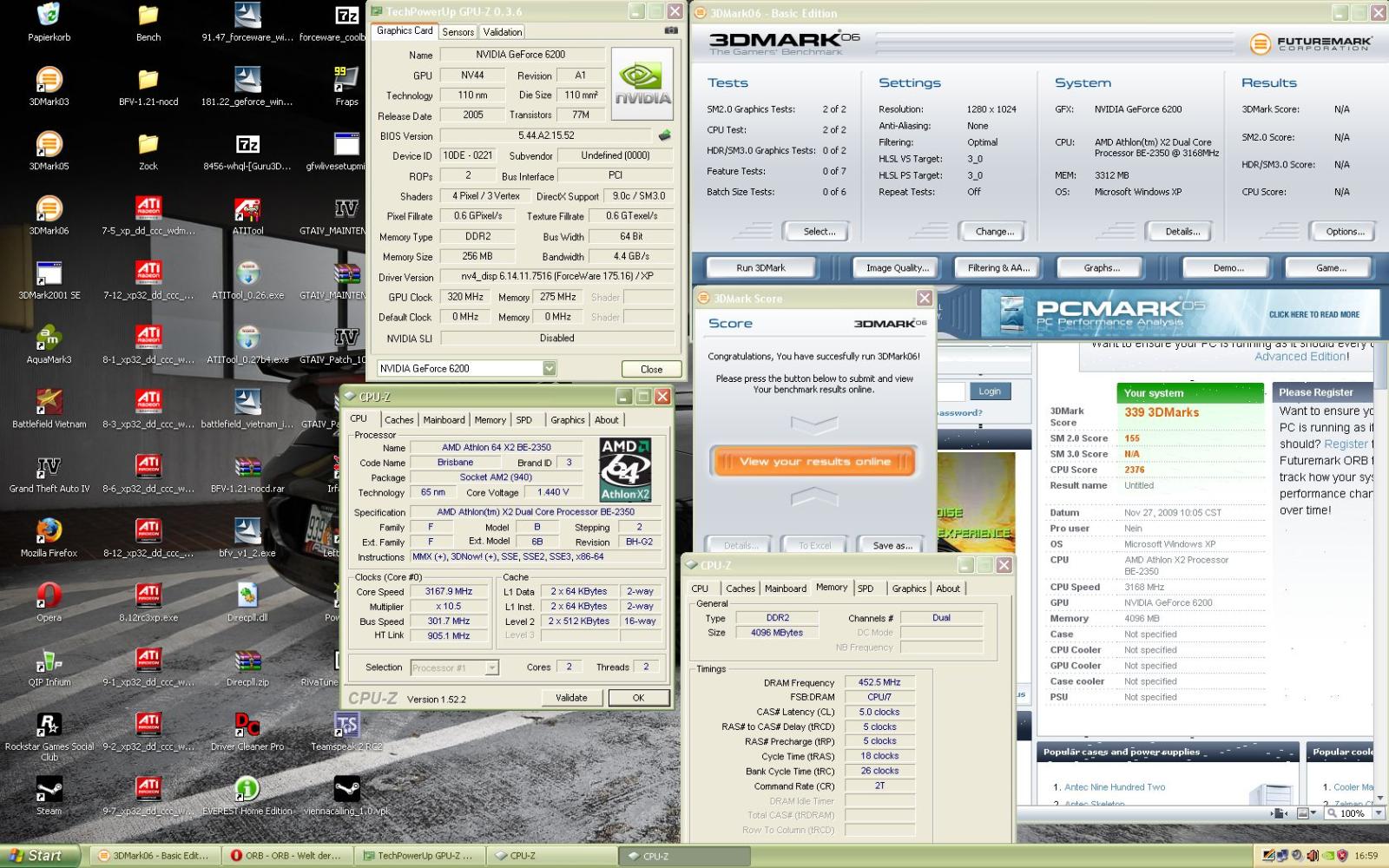Open results Options button in 3DMark06
The image size is (1389, 868).
click(x=1345, y=231)
